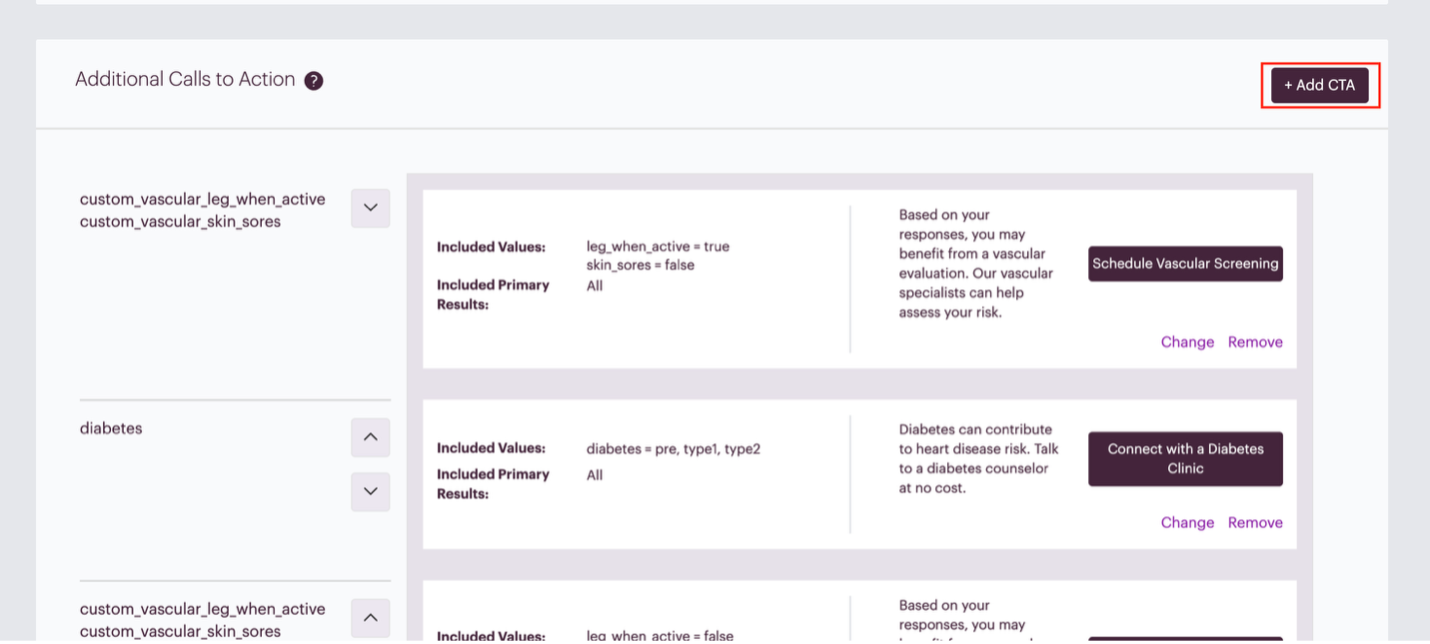Click the diabetes = pre, type1, type2 value
The width and height of the screenshot is (1430, 644).
673,449
